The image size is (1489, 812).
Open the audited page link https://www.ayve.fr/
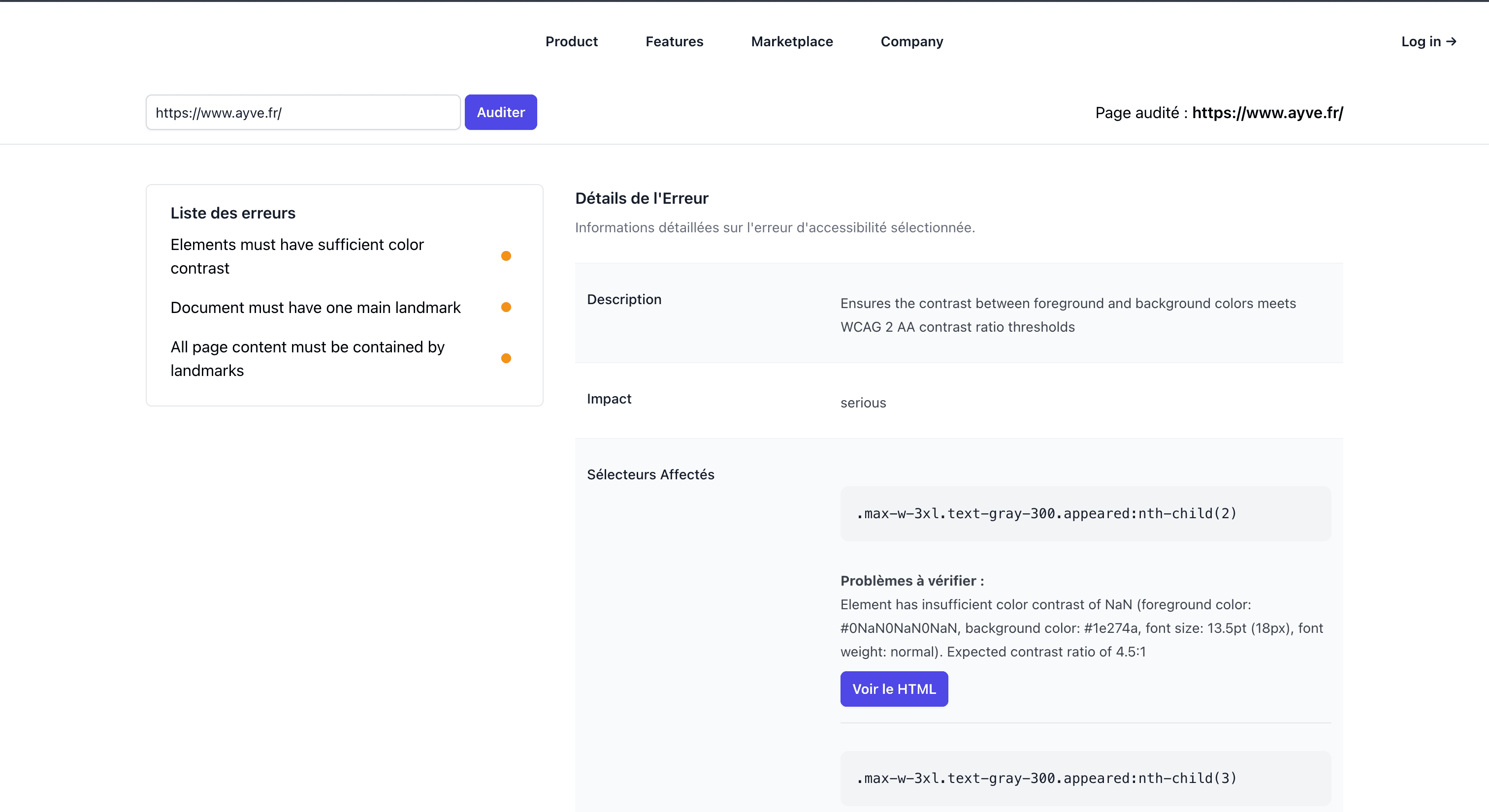click(x=1267, y=113)
